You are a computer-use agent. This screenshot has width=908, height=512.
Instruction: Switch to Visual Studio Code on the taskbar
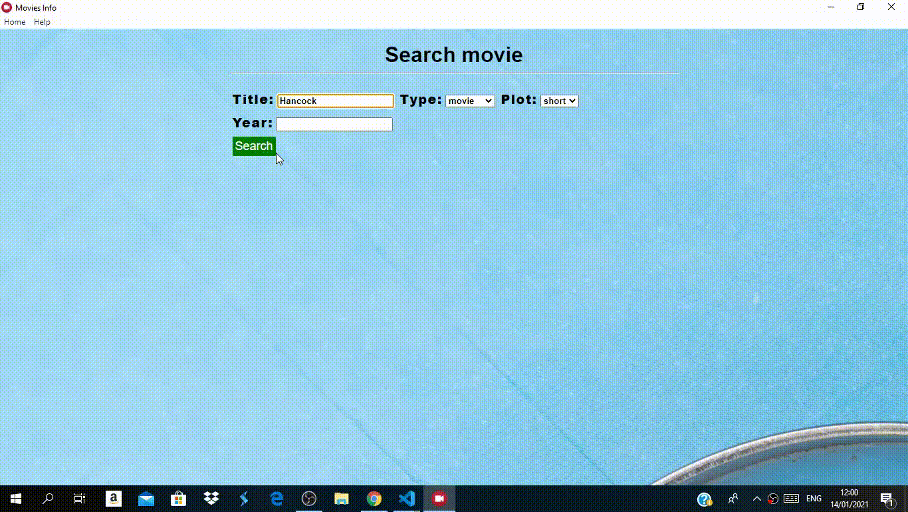tap(407, 499)
